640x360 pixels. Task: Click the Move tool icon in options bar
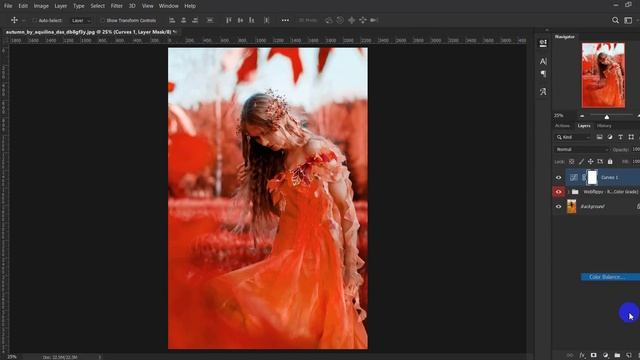pyautogui.click(x=14, y=20)
